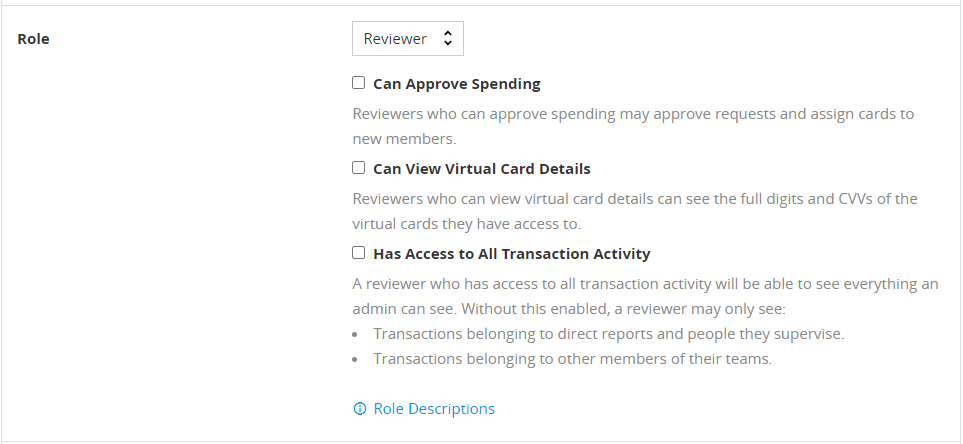Select the "Reviewer" text in the role selector
Viewport: 963px width, 444px height.
395,39
